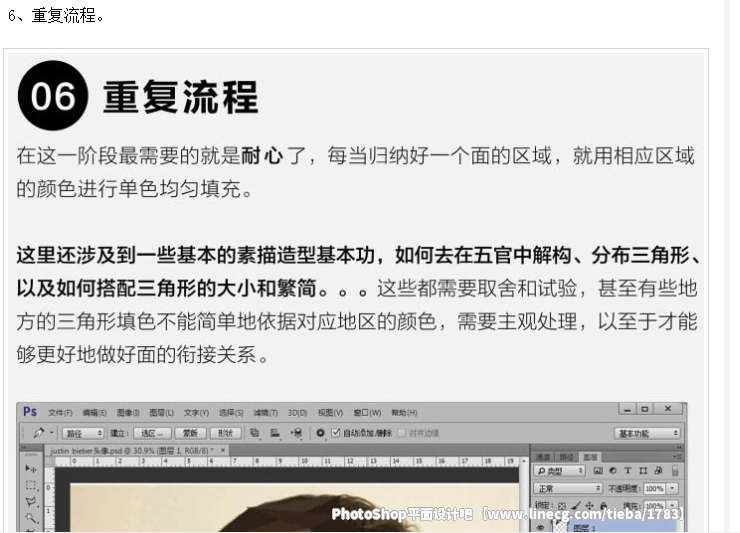Collapse the toolbox using its double-arrow
Image resolution: width=740 pixels, height=533 pixels.
coord(23,447)
